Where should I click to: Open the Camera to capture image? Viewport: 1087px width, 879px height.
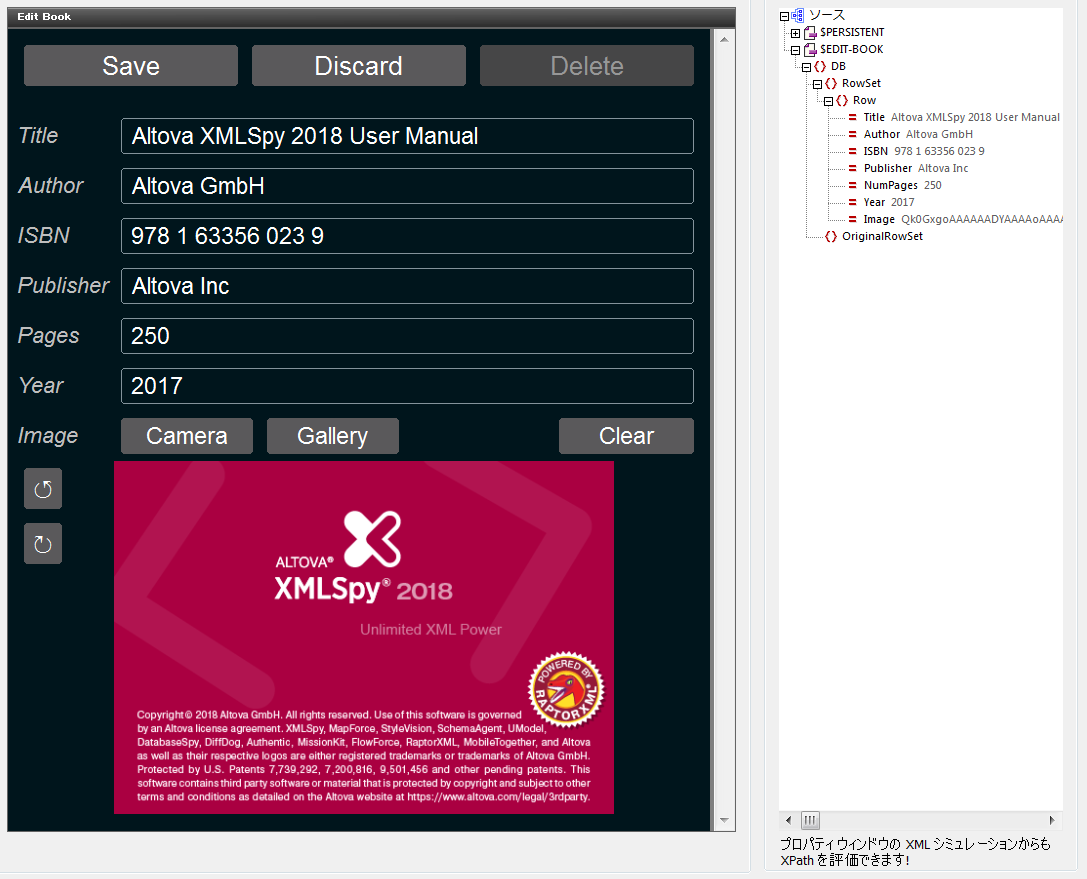[x=186, y=436]
